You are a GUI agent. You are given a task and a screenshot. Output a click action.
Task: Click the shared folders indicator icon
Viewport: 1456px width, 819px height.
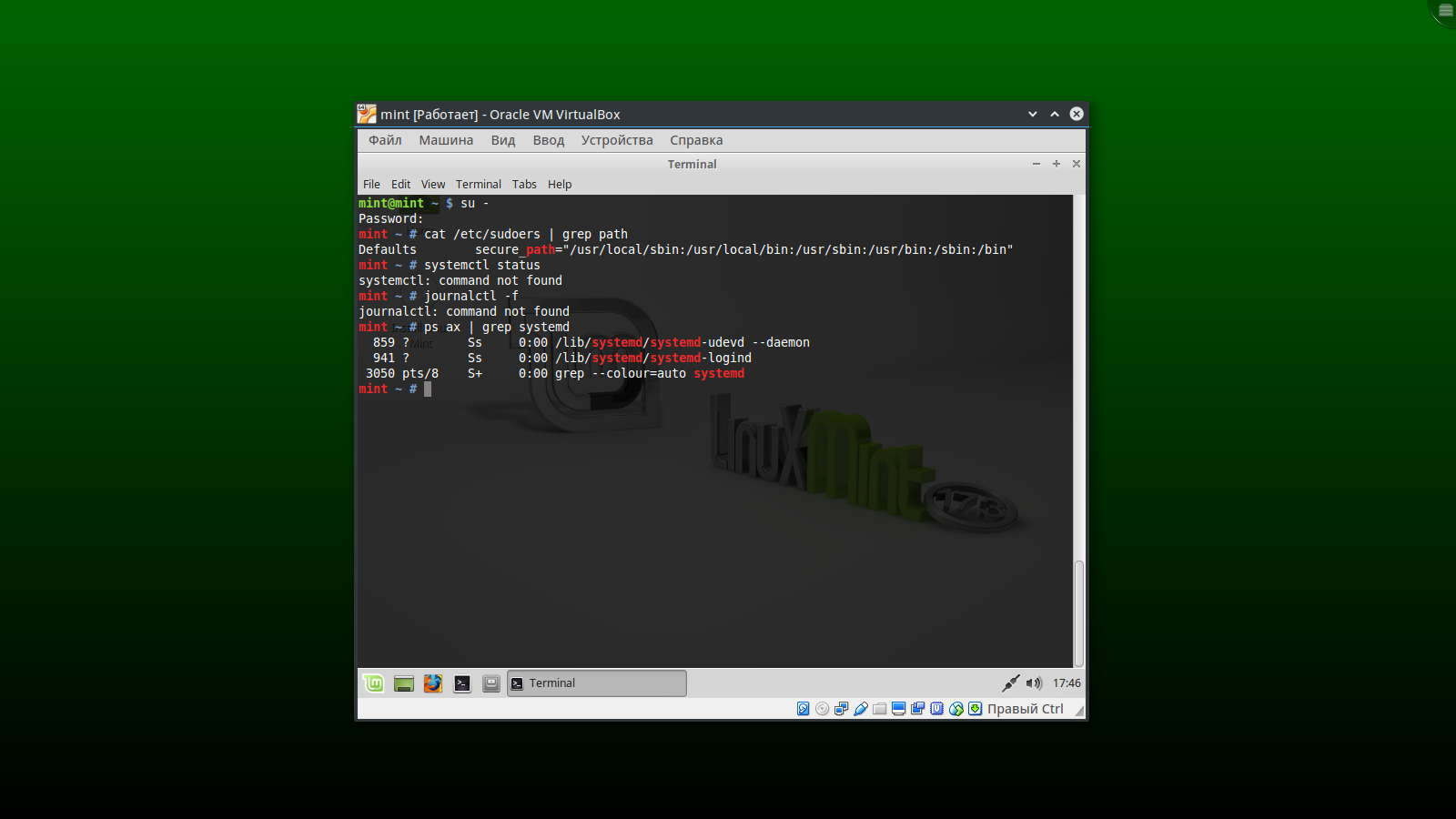[x=880, y=709]
